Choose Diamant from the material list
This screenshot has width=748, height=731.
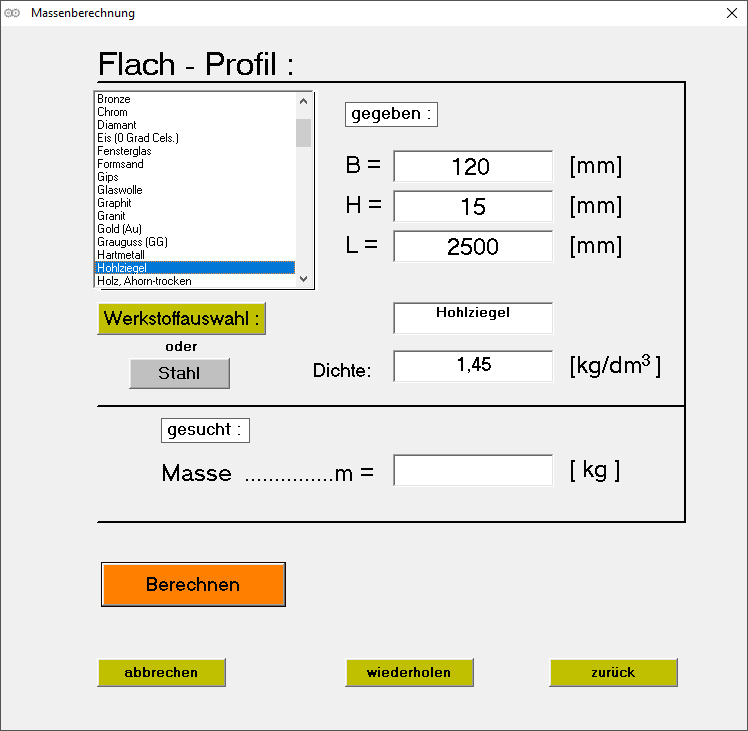(117, 125)
